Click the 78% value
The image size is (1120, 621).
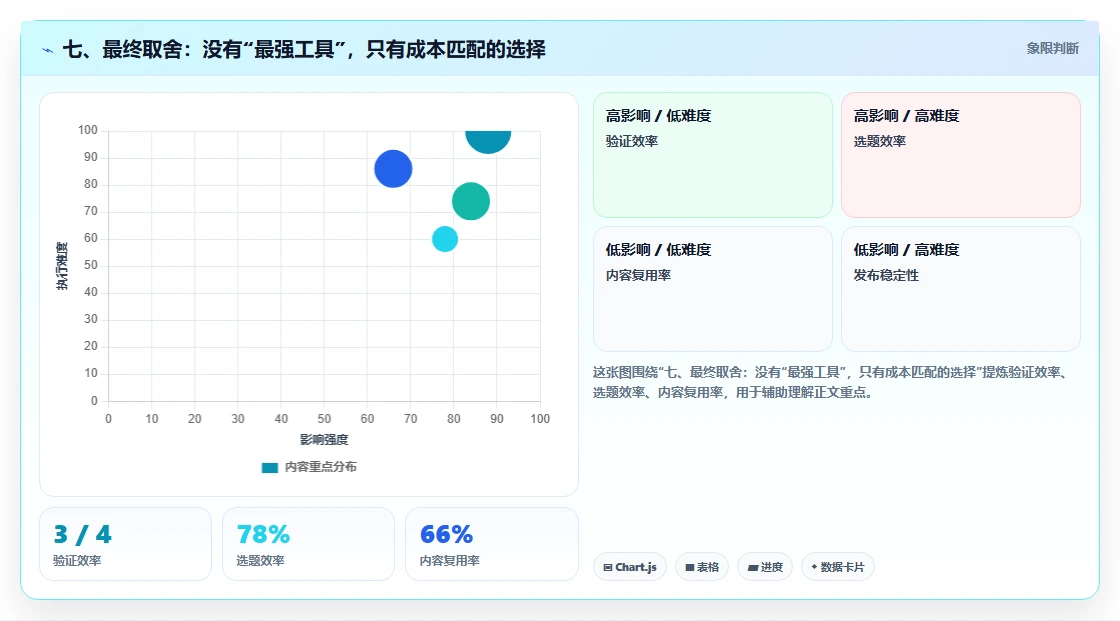point(263,535)
